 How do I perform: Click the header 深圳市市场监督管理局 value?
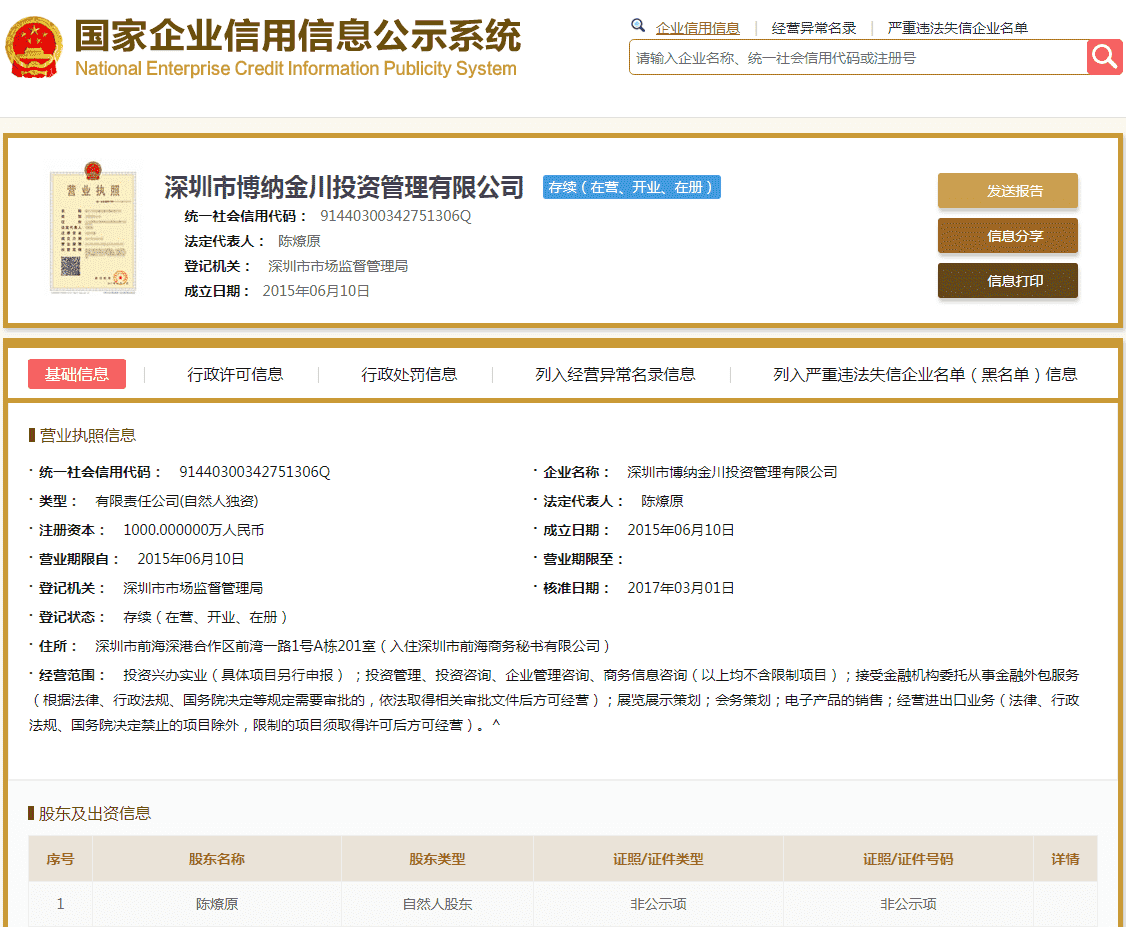click(338, 266)
